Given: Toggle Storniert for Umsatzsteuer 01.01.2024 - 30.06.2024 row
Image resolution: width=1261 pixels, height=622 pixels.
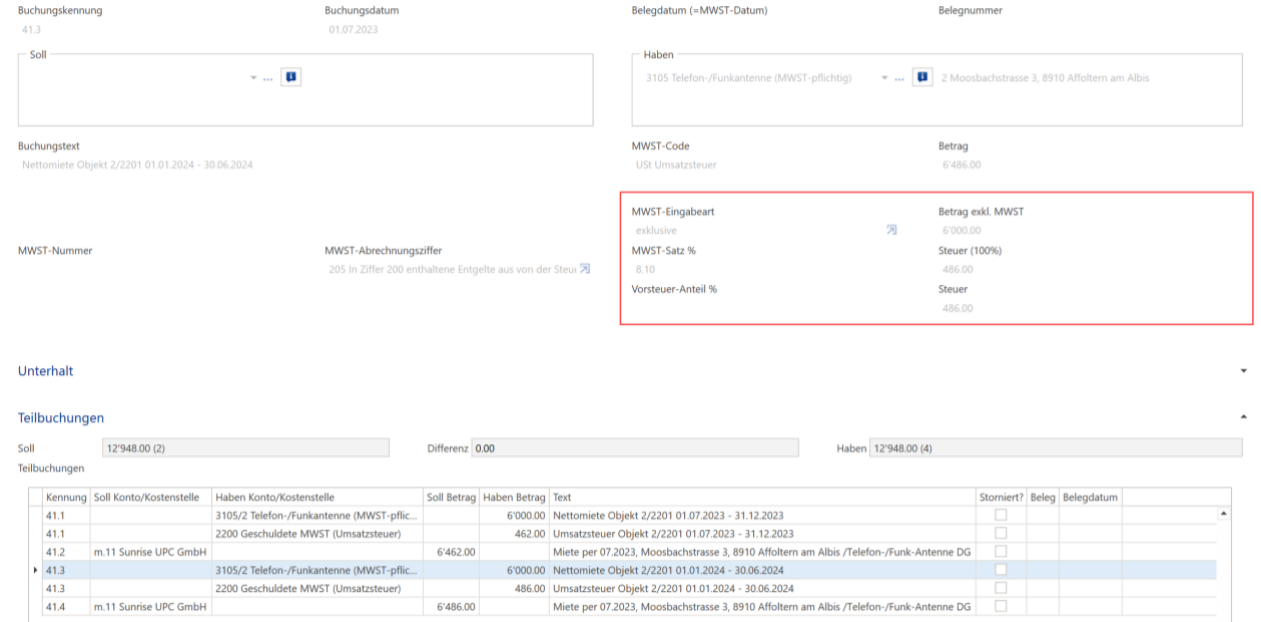Looking at the screenshot, I should [x=1000, y=588].
